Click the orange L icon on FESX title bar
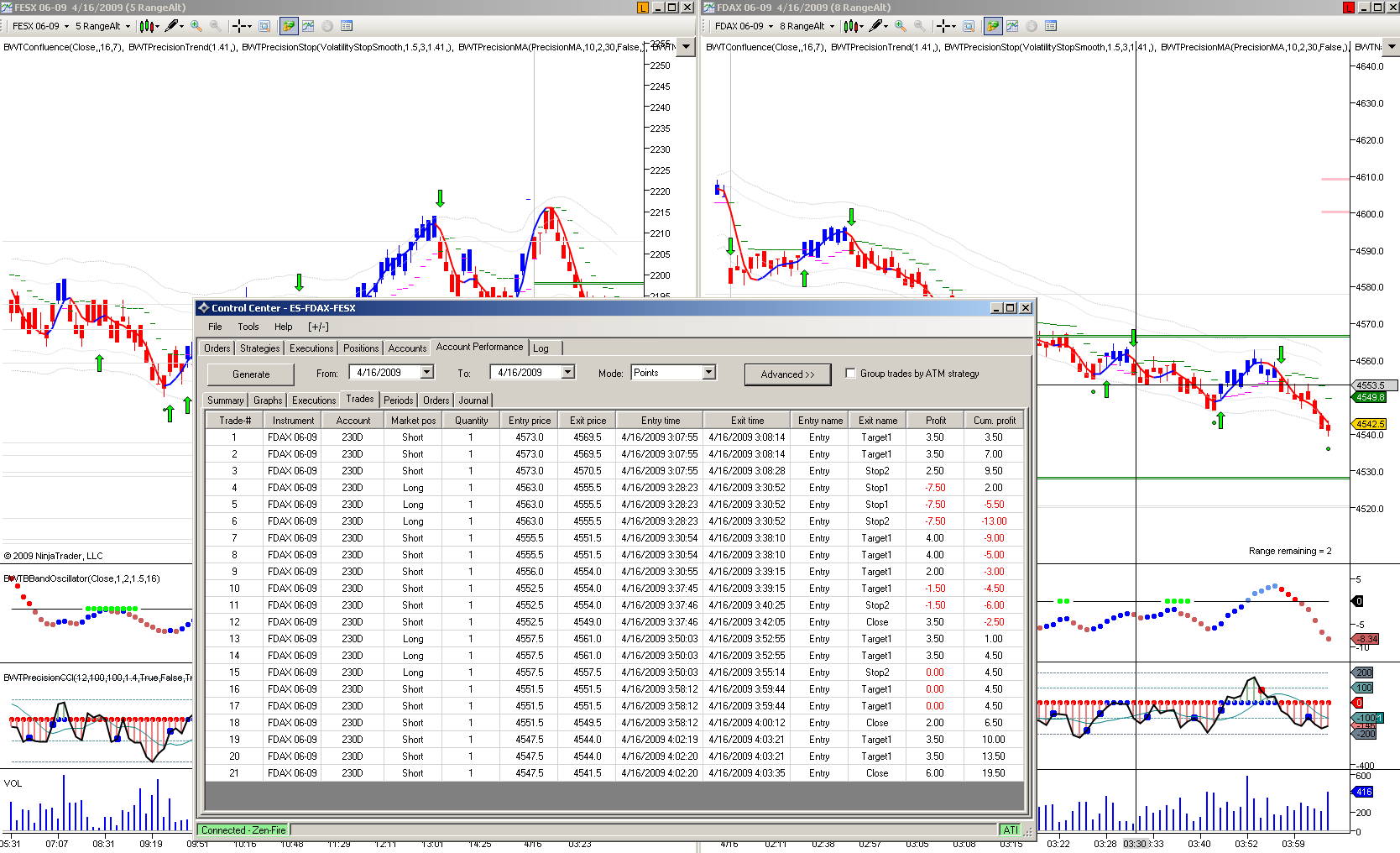The width and height of the screenshot is (1400, 853). pos(643,8)
